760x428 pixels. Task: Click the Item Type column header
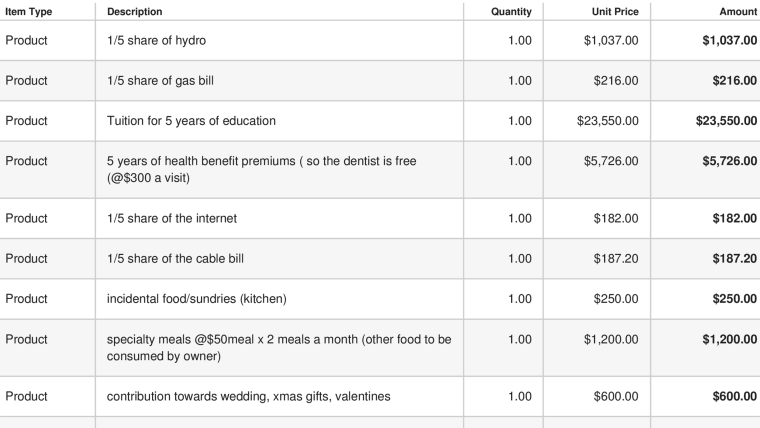click(x=29, y=12)
